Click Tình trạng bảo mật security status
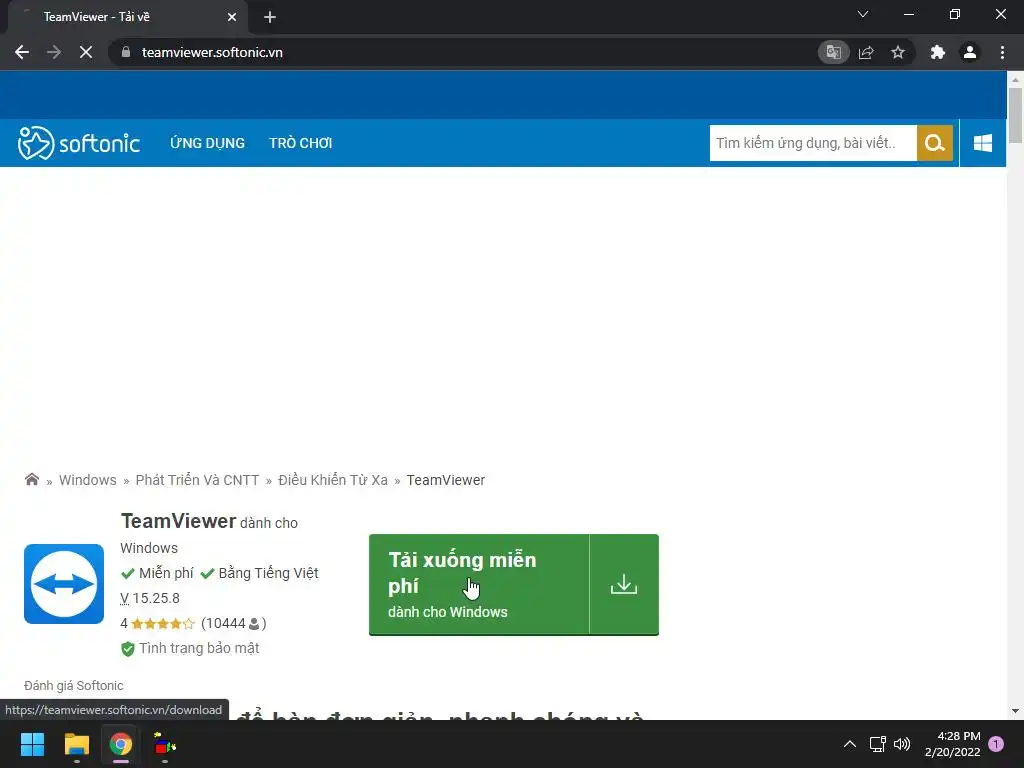 (190, 648)
